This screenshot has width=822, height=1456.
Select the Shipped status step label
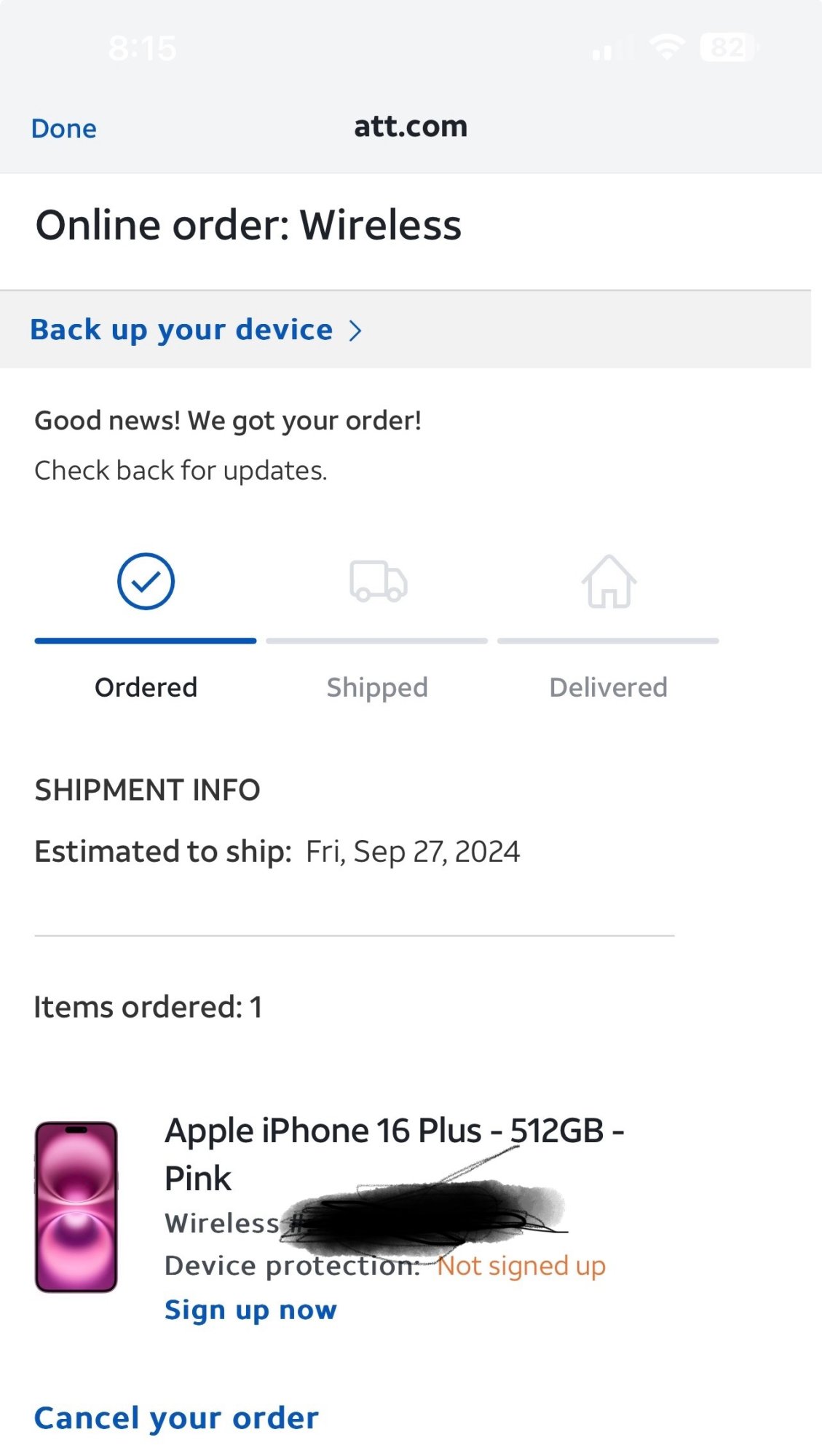click(x=377, y=687)
